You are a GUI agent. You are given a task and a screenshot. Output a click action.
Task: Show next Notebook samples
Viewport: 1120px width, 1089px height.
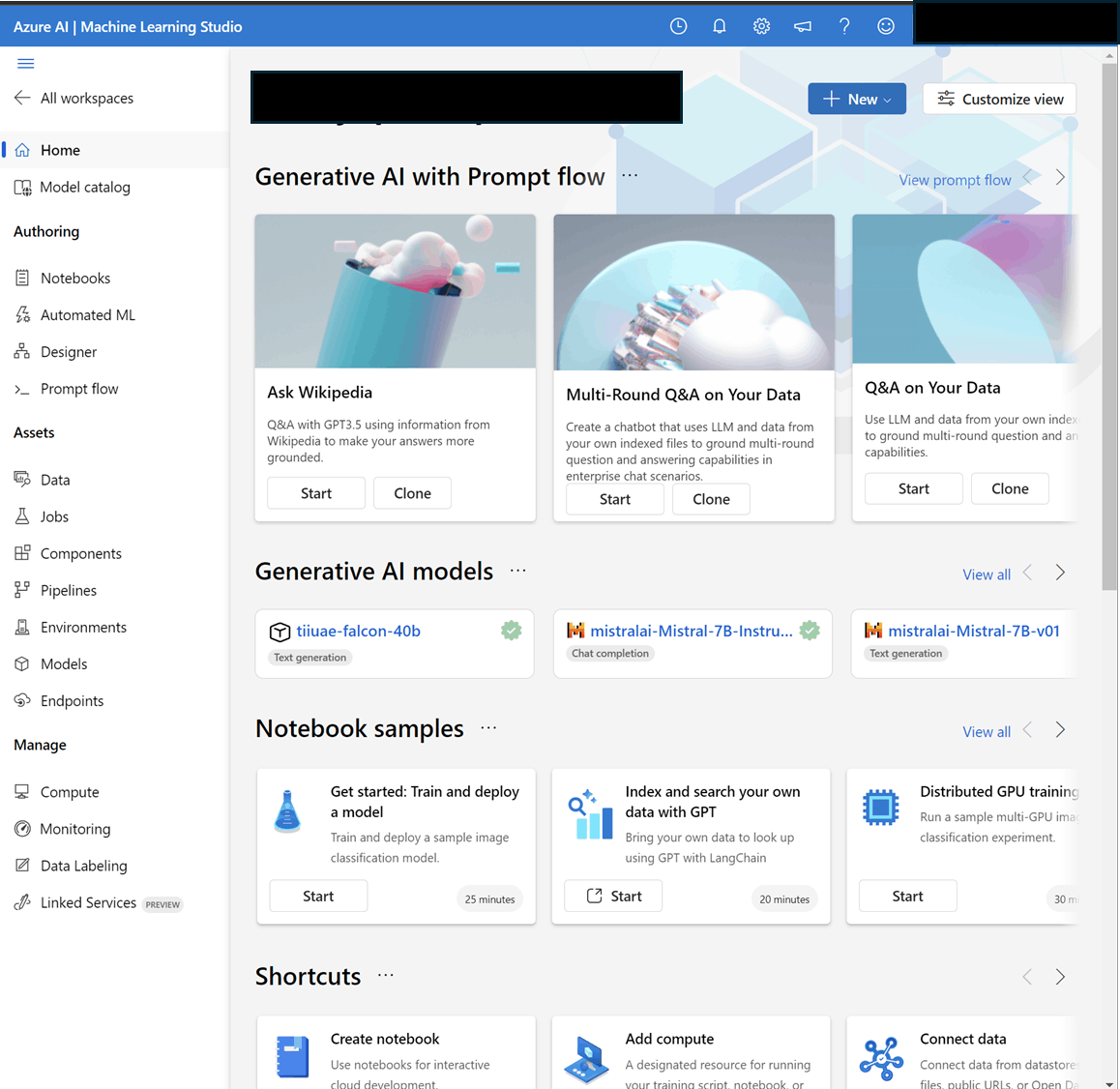coord(1060,730)
